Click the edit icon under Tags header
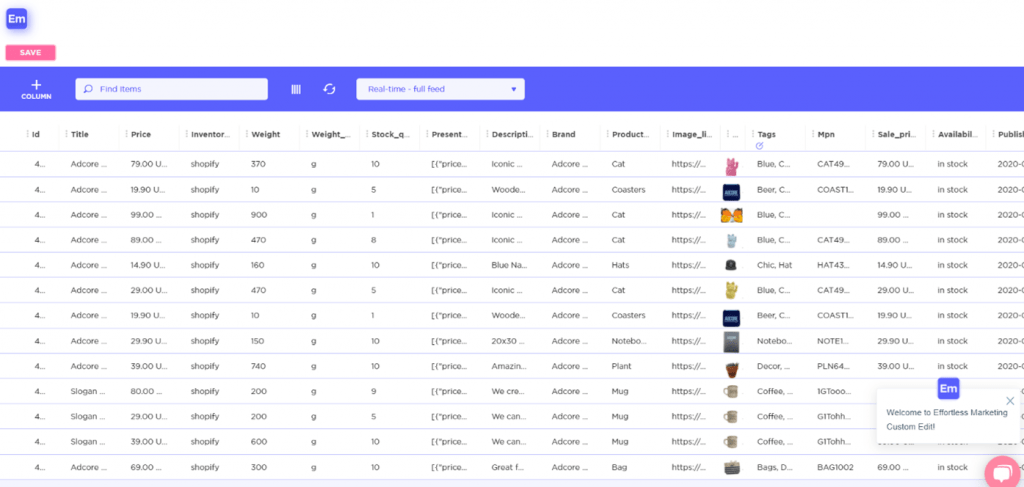This screenshot has width=1024, height=487. (760, 146)
